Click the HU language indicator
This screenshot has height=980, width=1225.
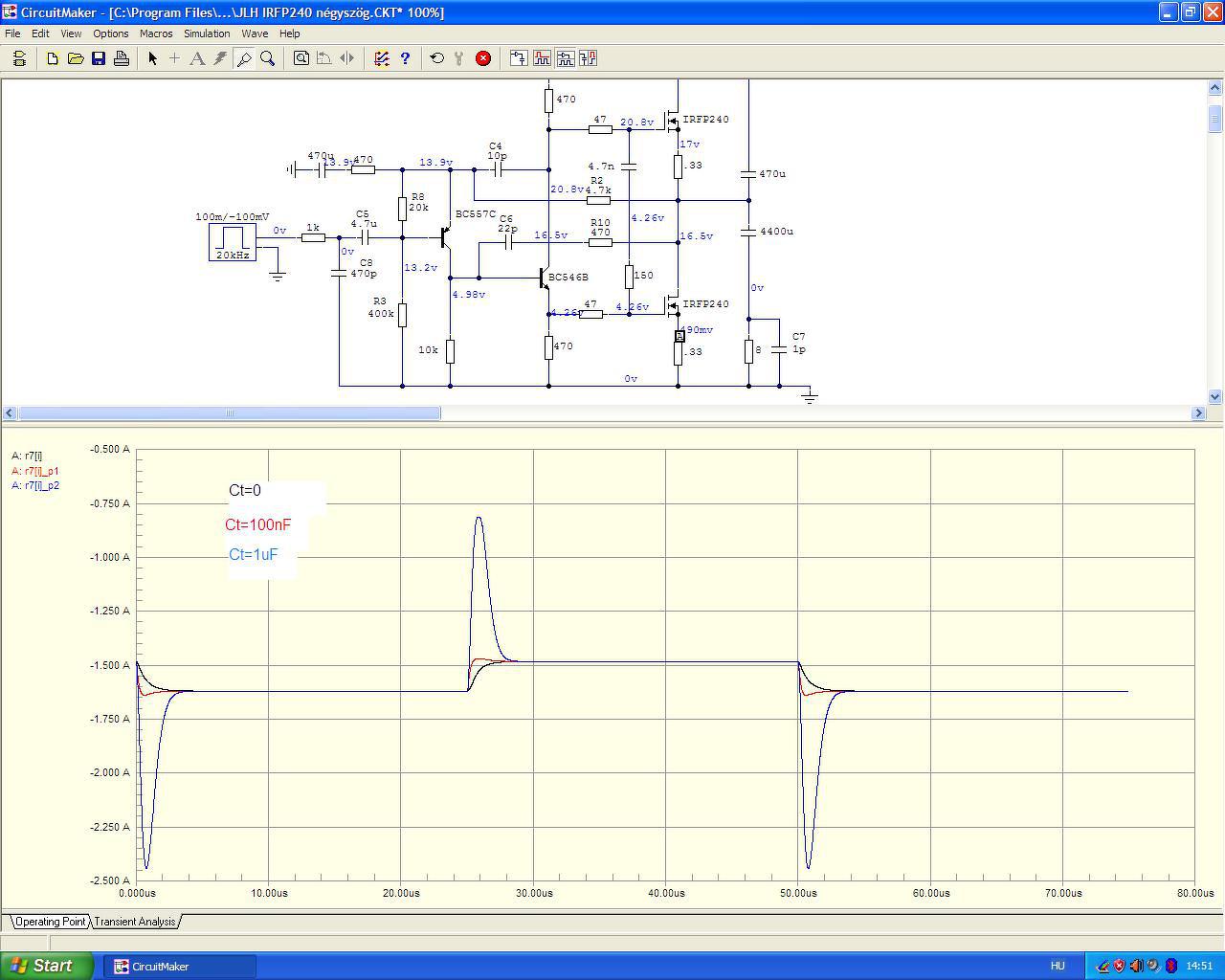(x=1058, y=966)
